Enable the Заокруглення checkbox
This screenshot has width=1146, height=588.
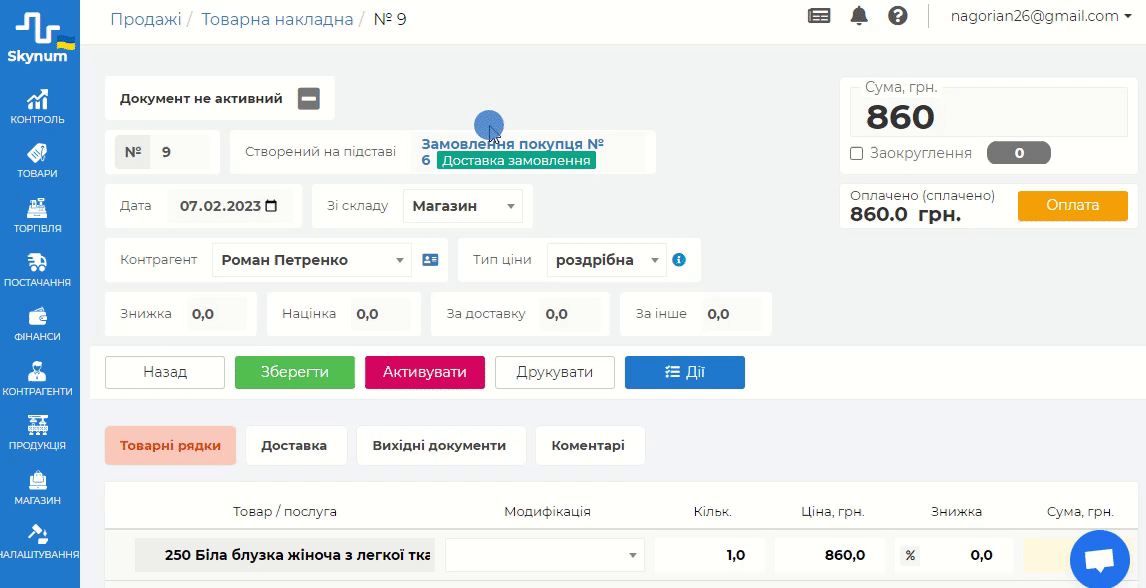point(857,153)
